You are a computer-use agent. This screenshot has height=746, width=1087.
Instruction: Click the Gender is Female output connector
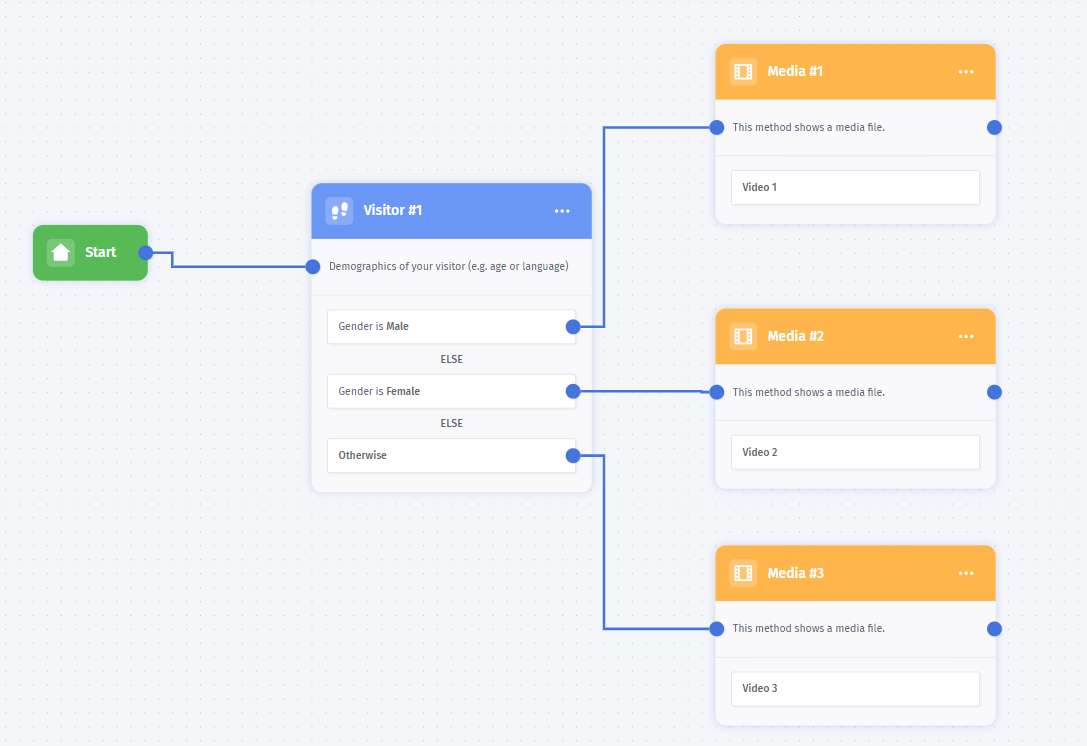pos(573,391)
